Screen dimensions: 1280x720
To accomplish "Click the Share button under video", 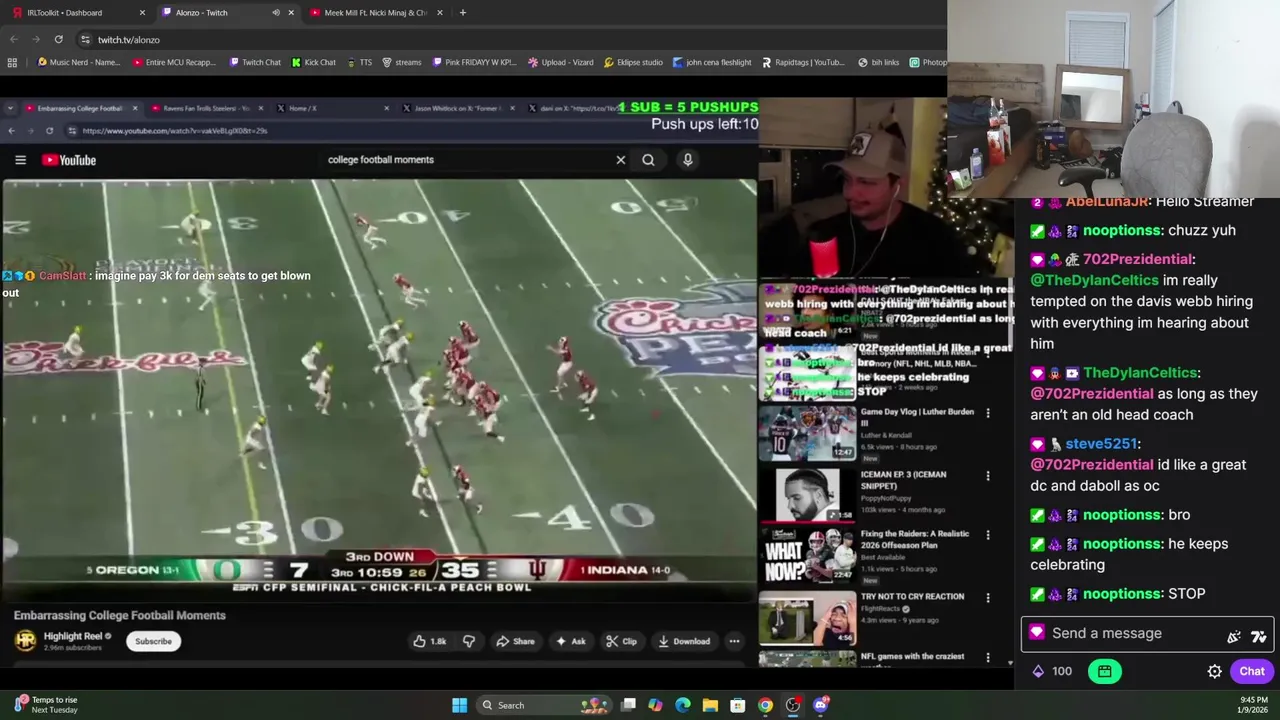I will point(515,641).
